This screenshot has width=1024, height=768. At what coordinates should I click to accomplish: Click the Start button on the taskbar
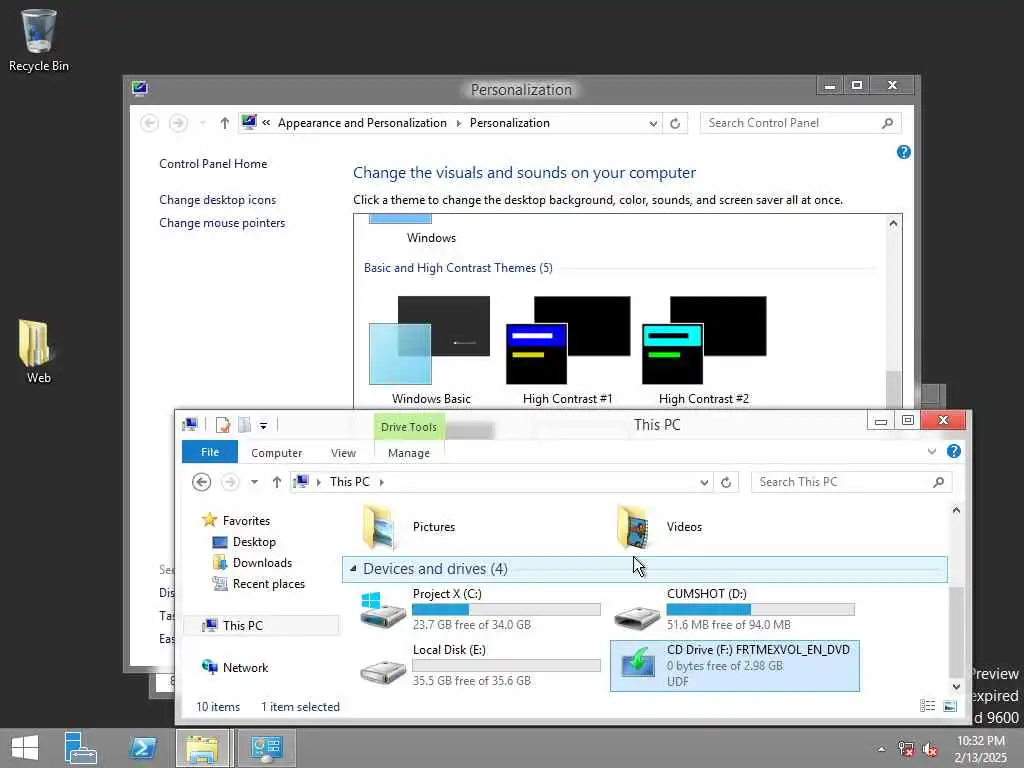pos(25,748)
